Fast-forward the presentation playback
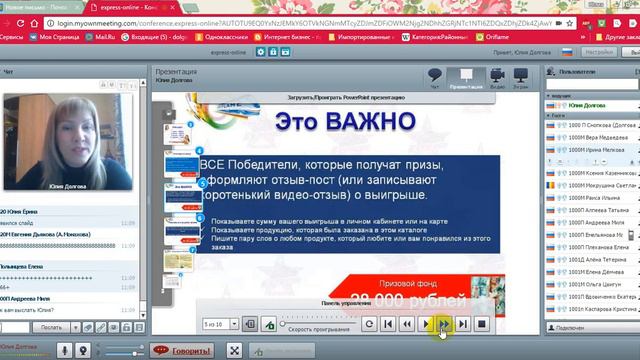Viewport: 640px width, 360px height. click(x=444, y=324)
